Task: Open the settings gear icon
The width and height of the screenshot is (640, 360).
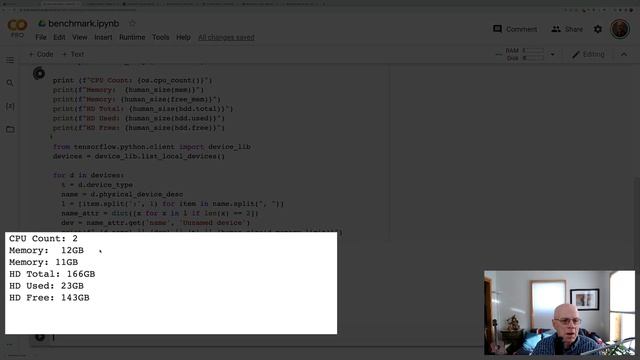Action: (598, 29)
